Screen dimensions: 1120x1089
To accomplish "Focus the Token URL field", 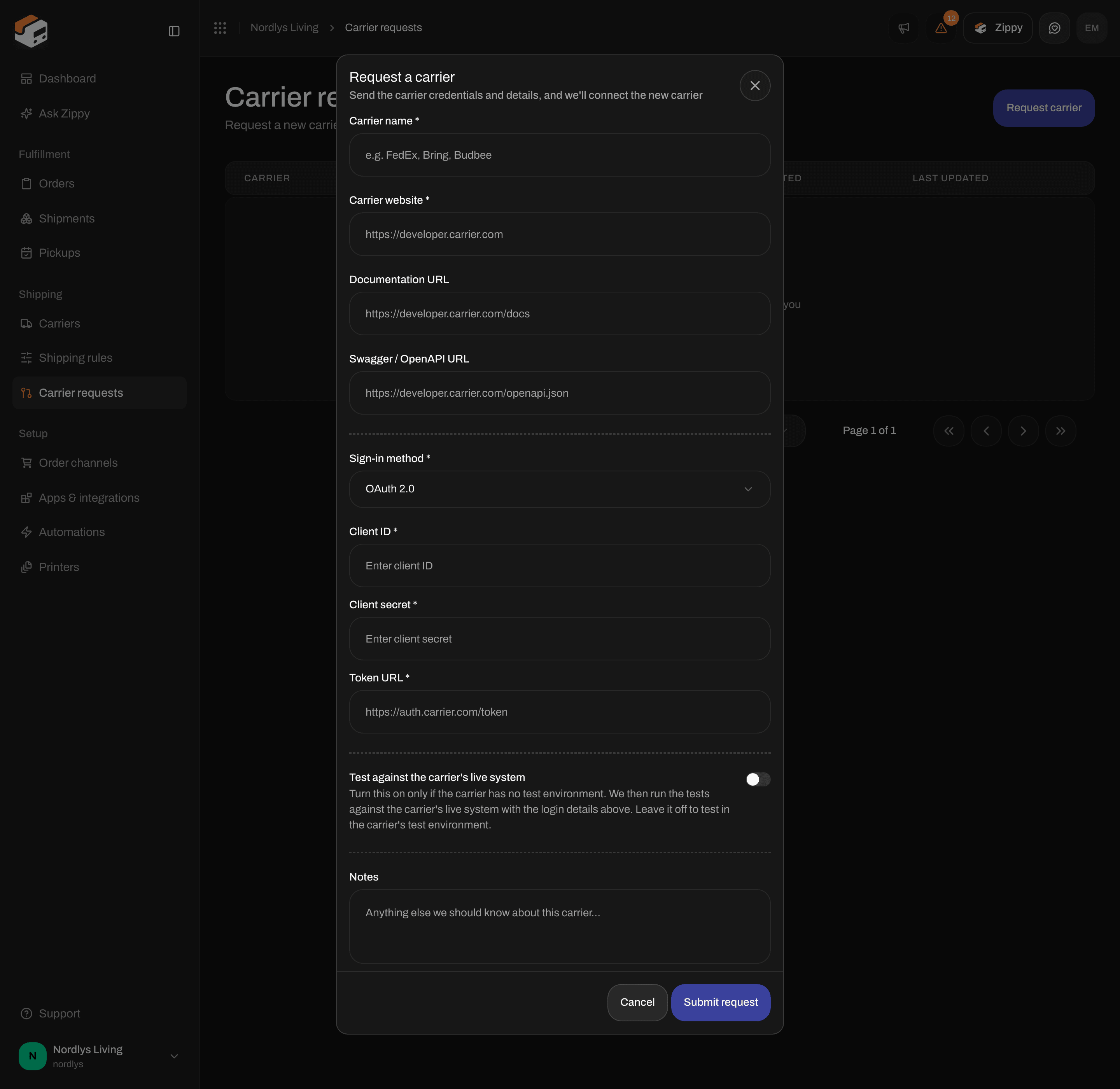I will pos(560,712).
